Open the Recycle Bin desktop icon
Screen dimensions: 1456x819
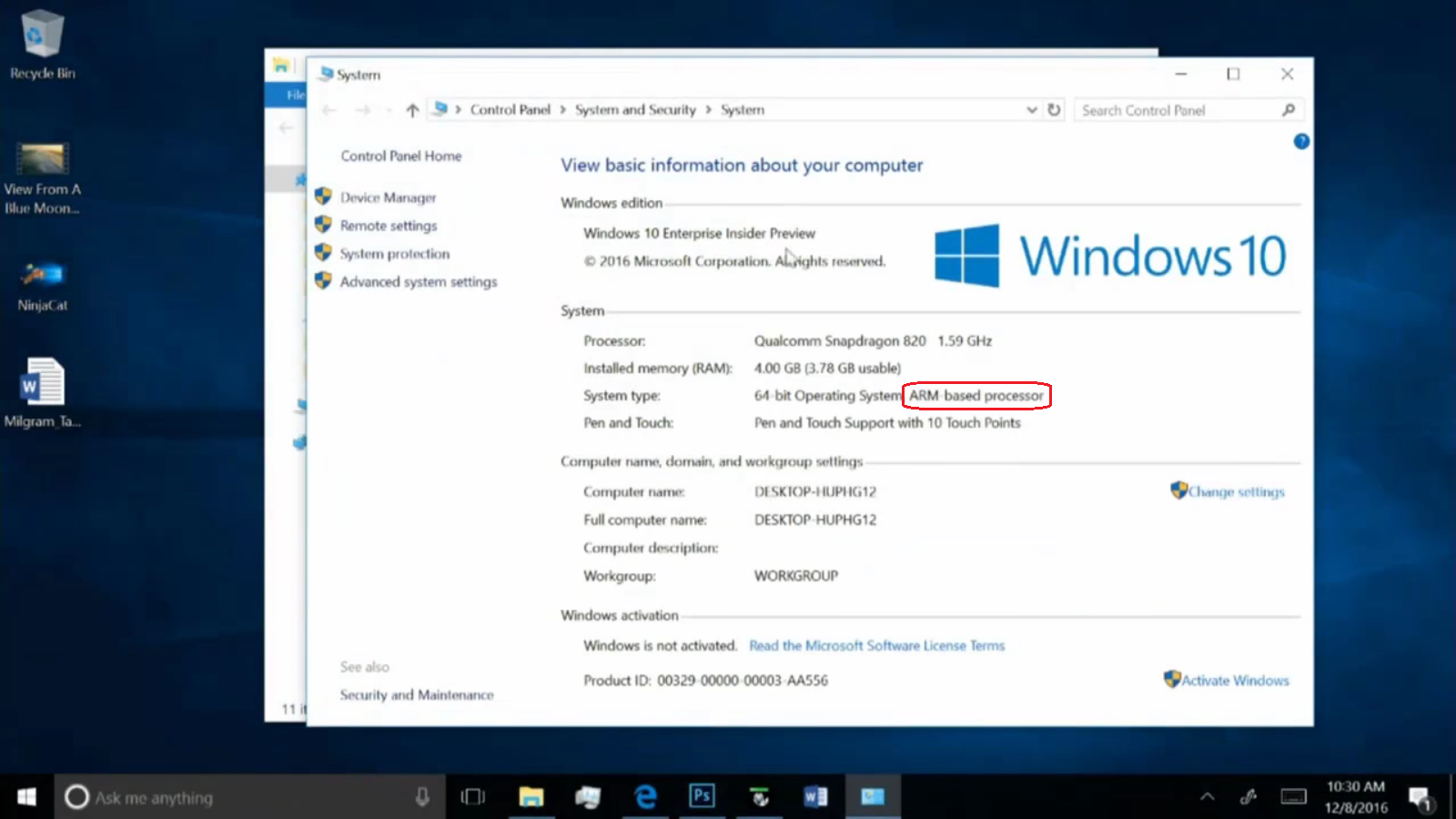point(42,45)
